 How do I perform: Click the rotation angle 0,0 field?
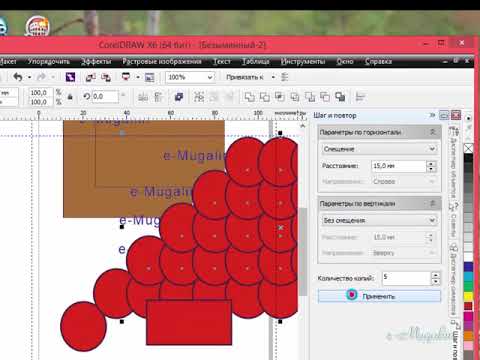(105, 97)
